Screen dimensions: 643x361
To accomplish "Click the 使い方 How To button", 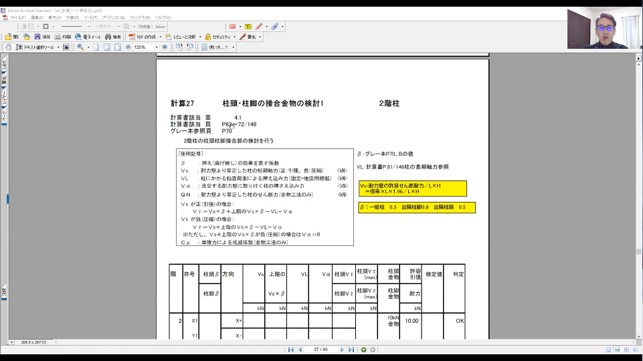I will [215, 47].
